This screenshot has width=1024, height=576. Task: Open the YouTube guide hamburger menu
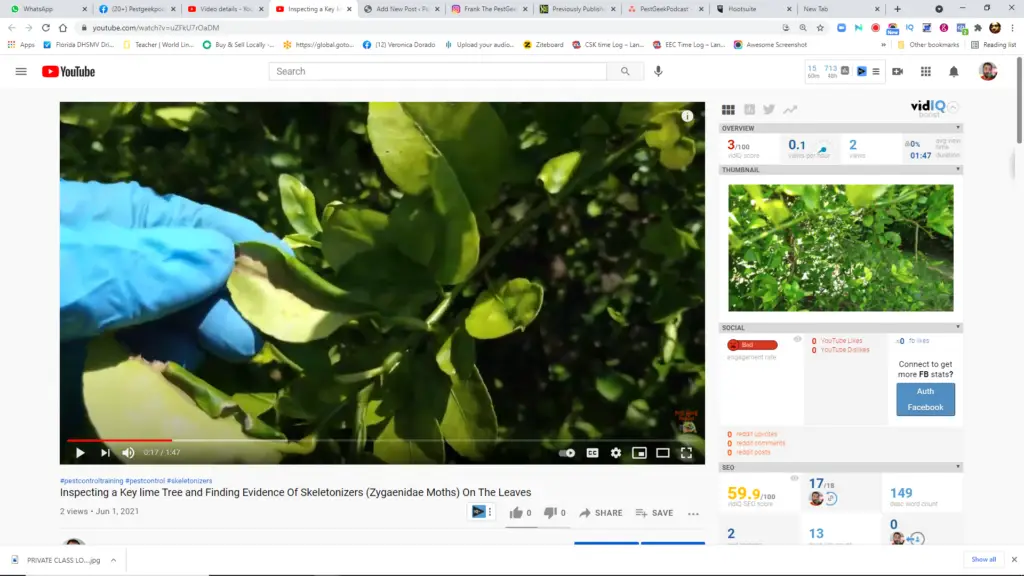tap(21, 71)
